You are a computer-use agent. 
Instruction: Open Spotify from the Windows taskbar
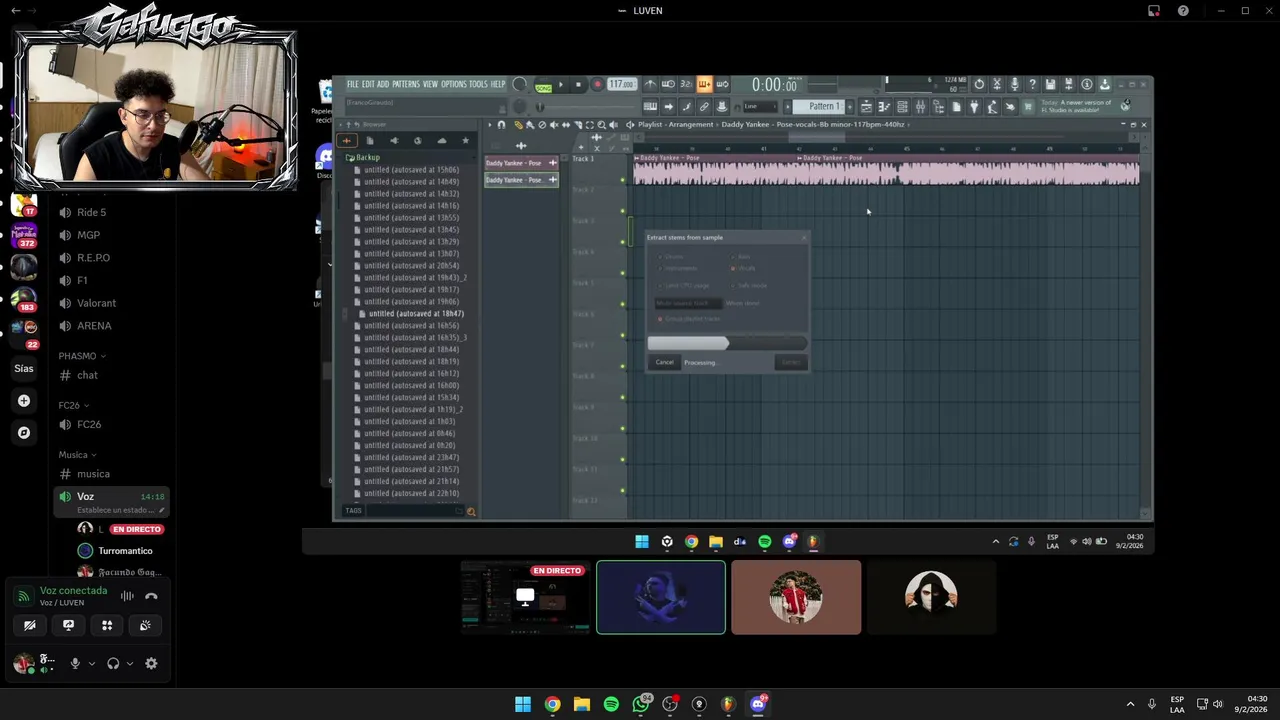pos(611,704)
